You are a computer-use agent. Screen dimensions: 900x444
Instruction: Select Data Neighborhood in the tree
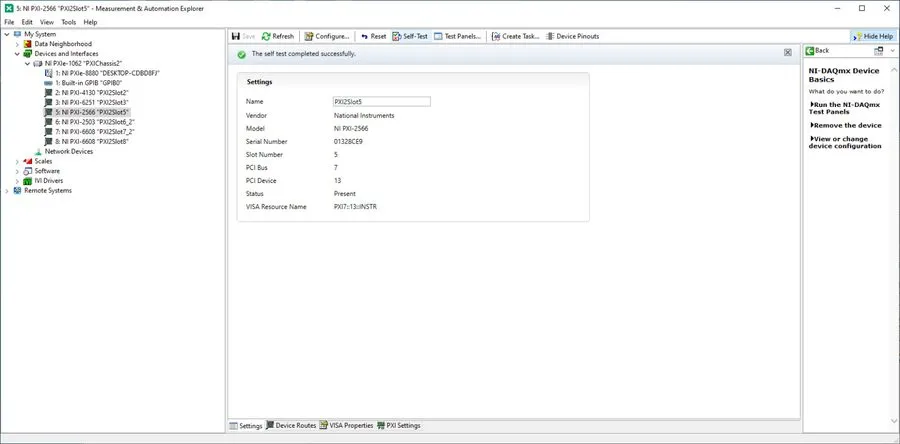(63, 44)
